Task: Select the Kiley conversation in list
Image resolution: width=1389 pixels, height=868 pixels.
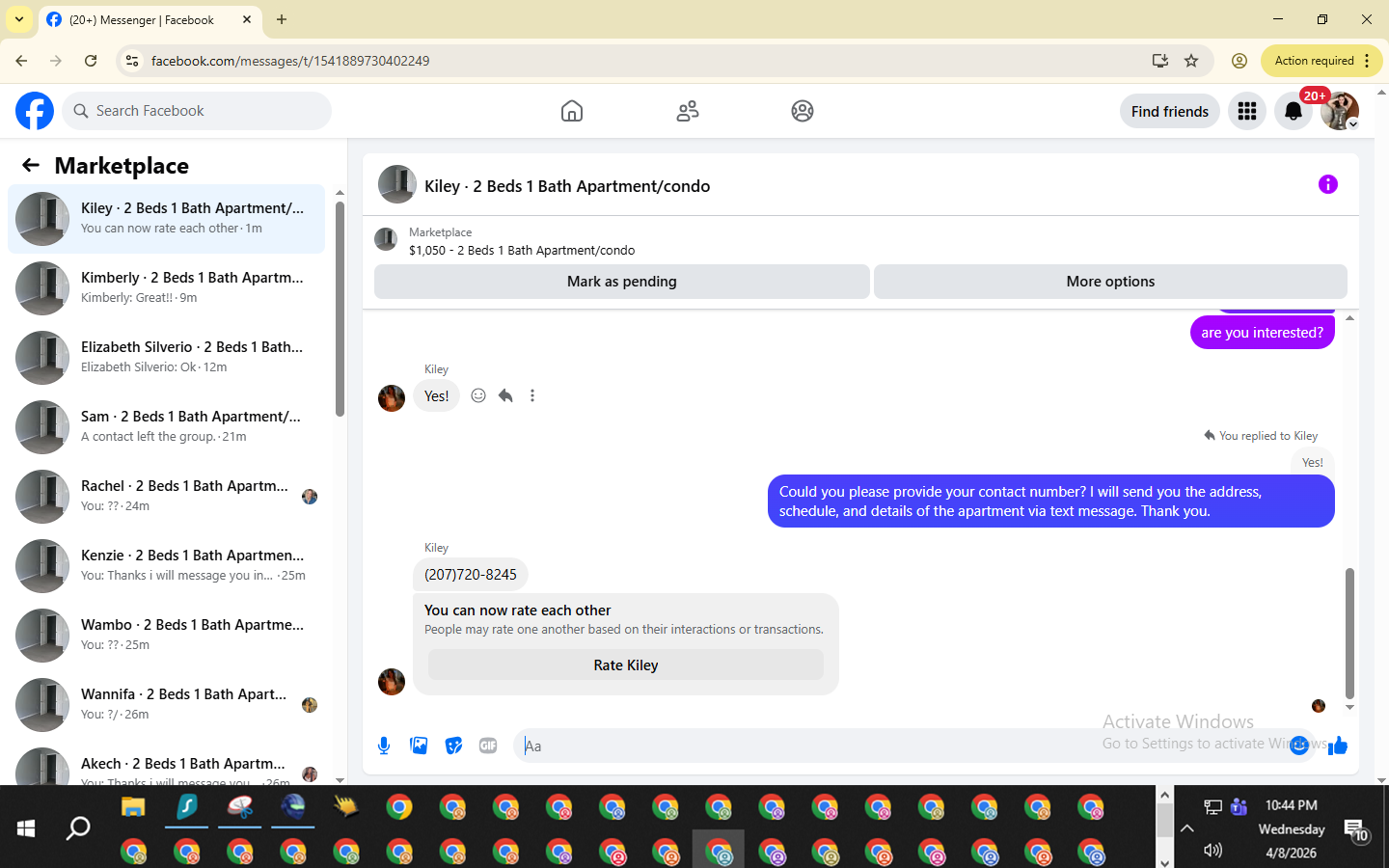Action: pos(166,219)
